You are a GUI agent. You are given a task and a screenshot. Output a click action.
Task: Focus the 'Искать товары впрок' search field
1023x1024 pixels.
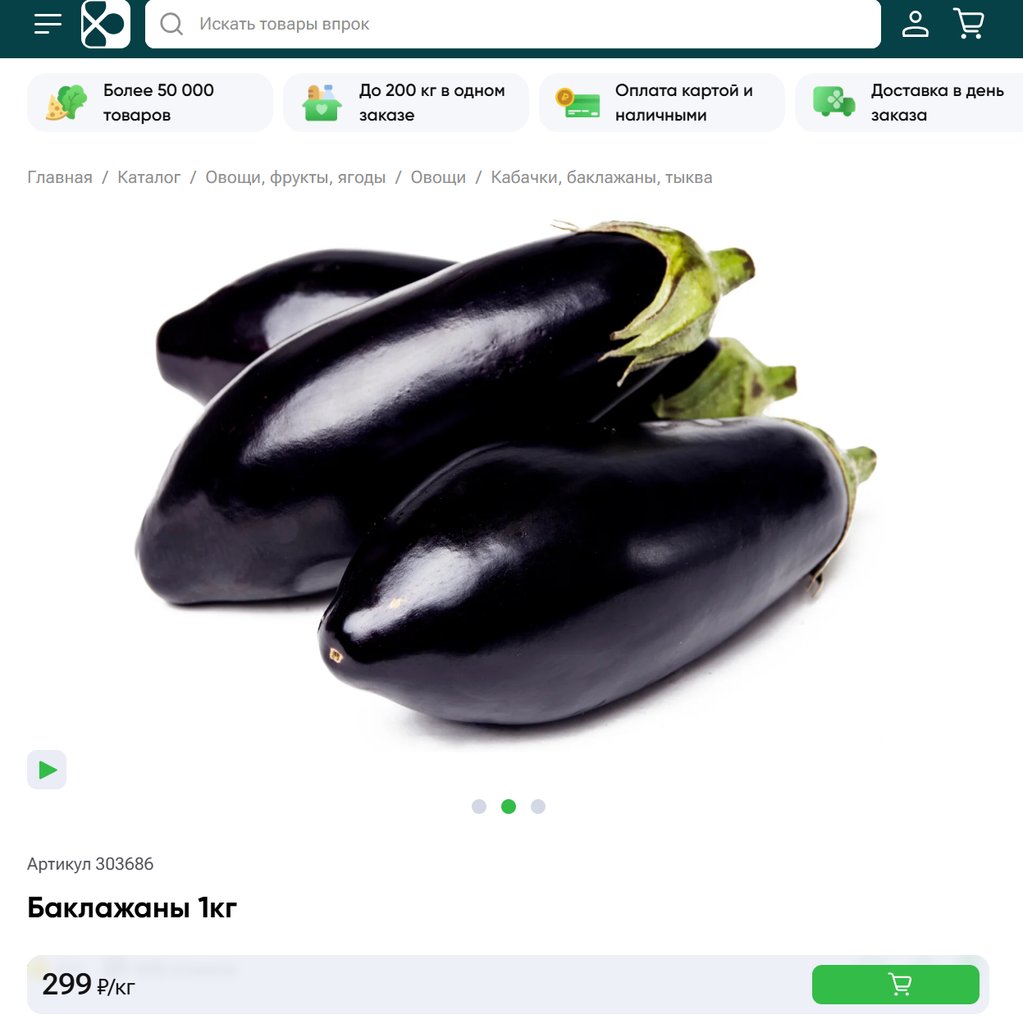click(513, 24)
